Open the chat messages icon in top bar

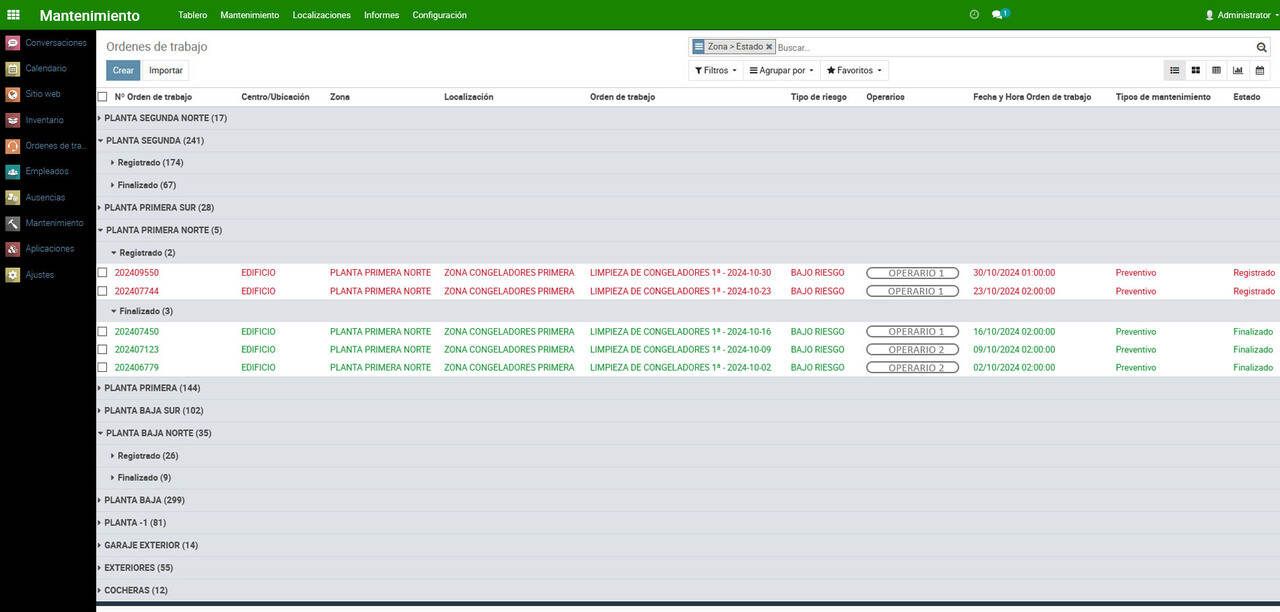click(x=999, y=15)
